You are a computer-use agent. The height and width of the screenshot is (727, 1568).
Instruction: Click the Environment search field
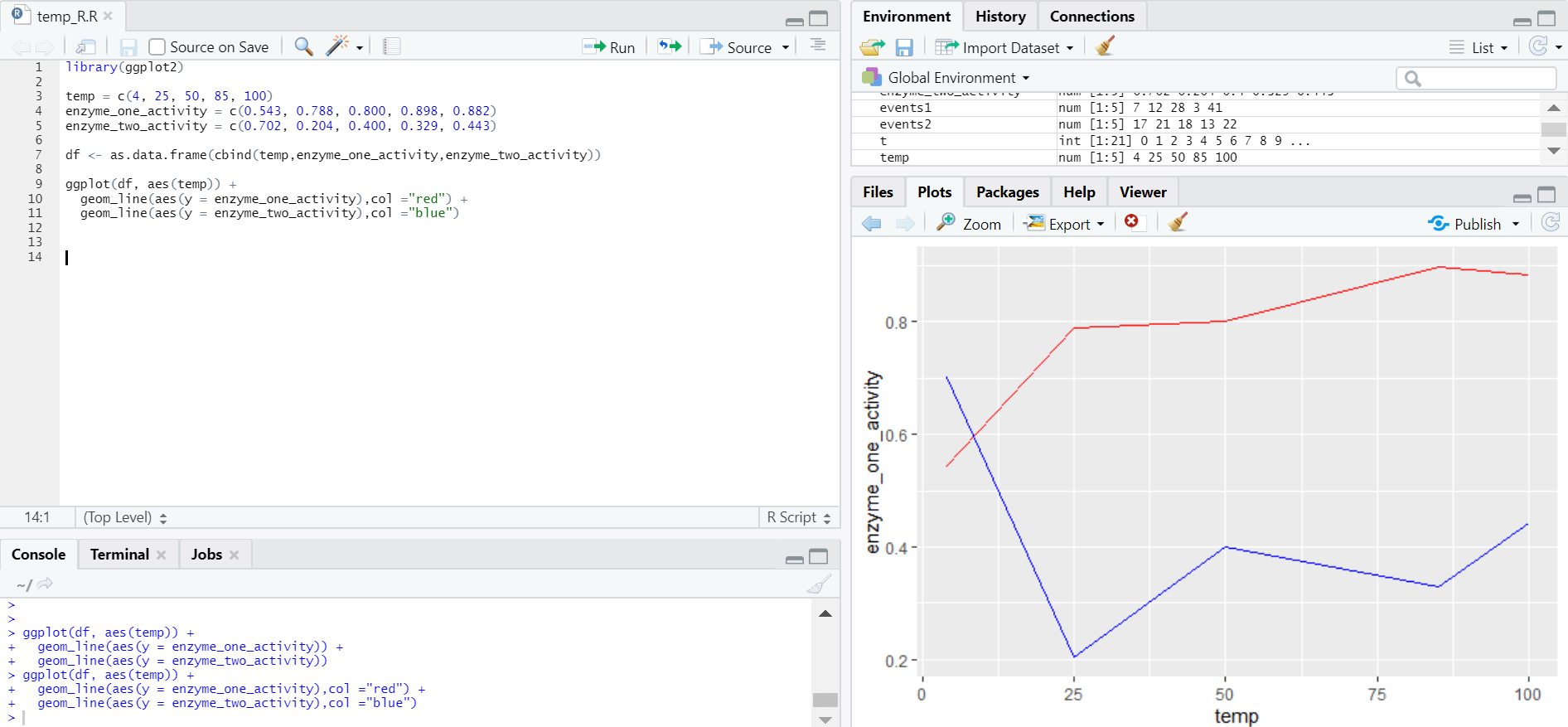(x=1476, y=78)
